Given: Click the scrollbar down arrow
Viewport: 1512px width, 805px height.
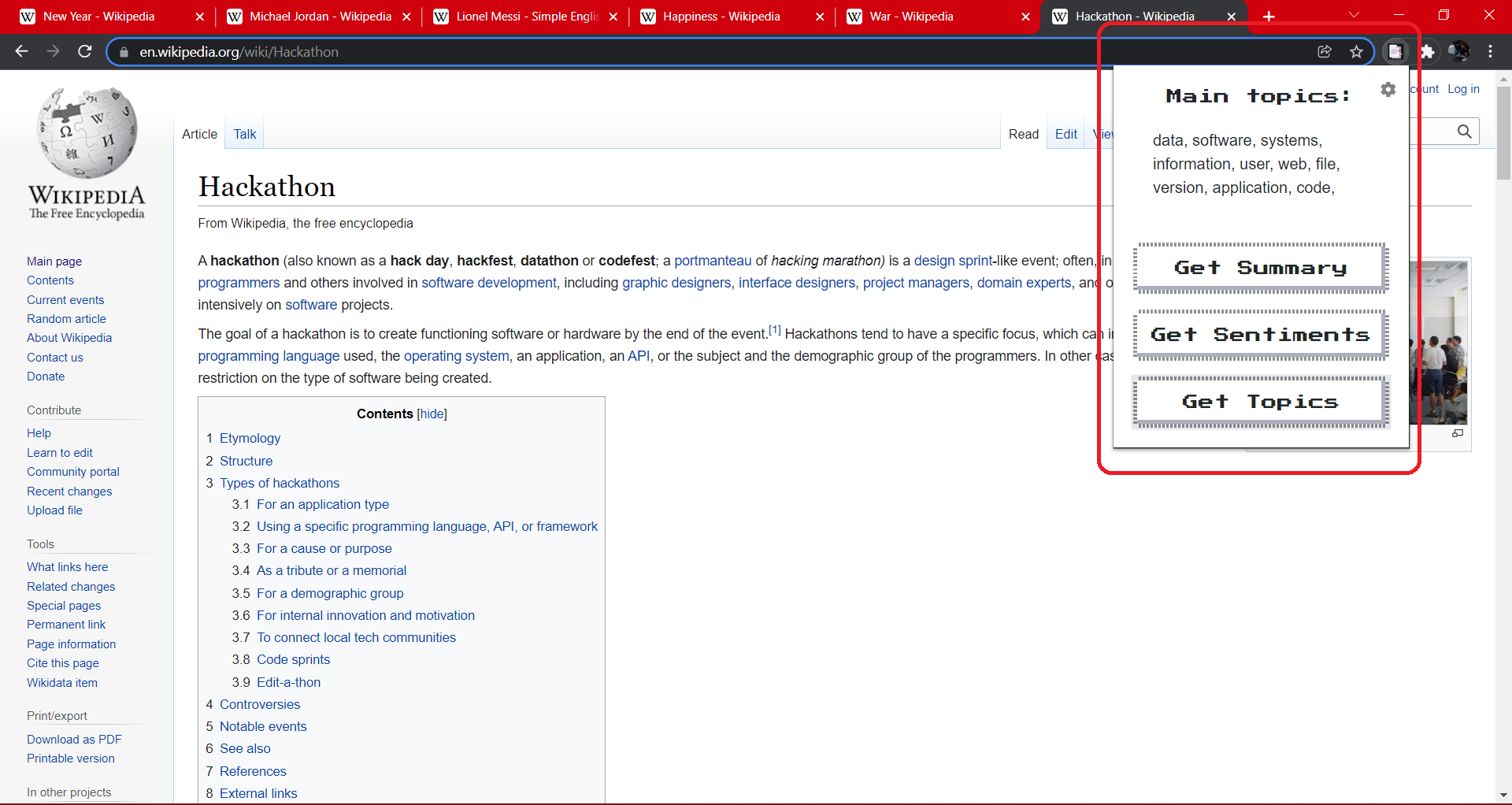Looking at the screenshot, I should click(x=1503, y=796).
